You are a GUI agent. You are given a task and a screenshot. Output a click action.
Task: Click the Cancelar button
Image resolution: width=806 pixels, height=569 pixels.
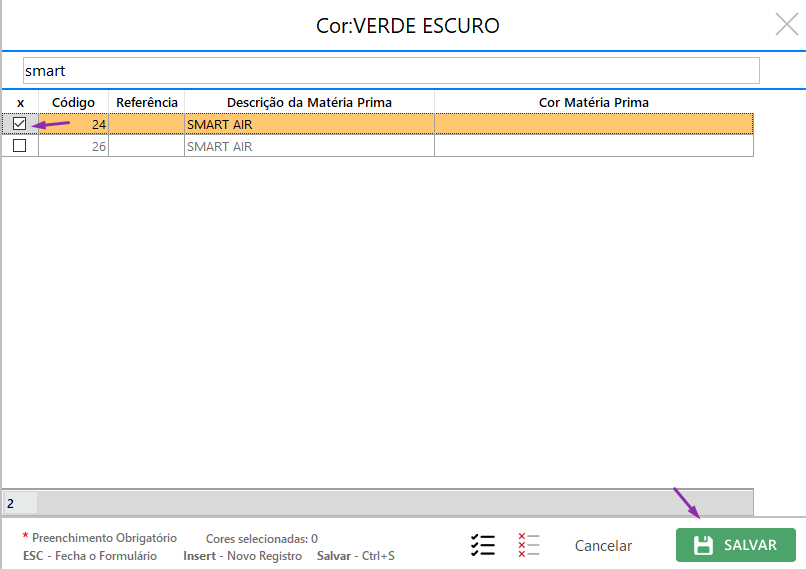[603, 546]
